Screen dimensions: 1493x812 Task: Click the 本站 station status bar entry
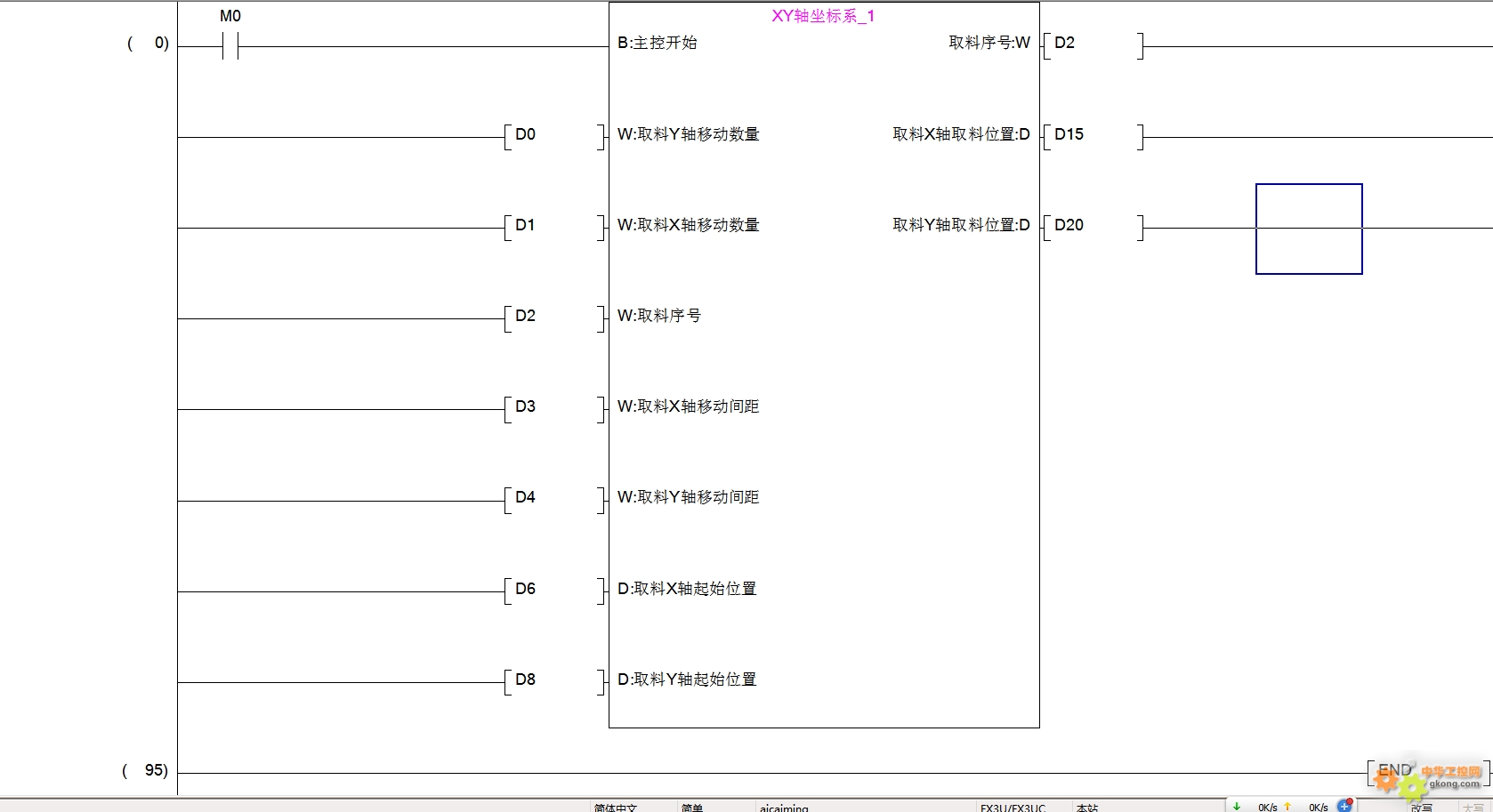coord(1087,808)
